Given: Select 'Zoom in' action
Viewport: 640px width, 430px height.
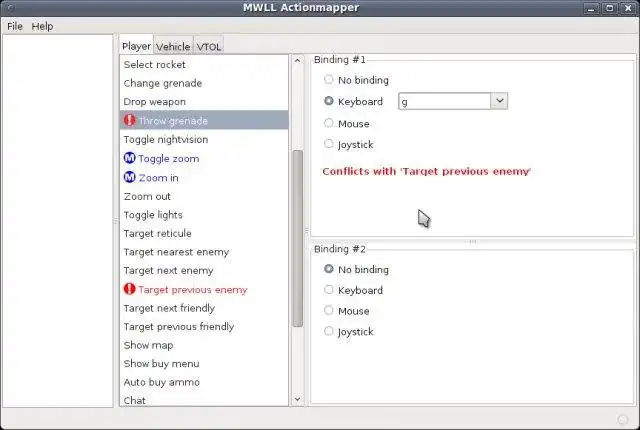Looking at the screenshot, I should click(x=204, y=177).
